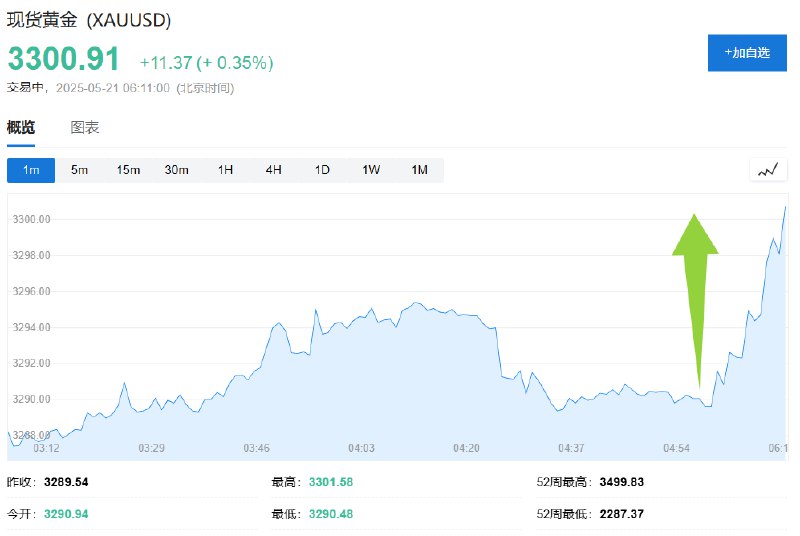Viewport: 800px width, 536px height.
Task: Toggle the line chart type icon
Action: [768, 170]
